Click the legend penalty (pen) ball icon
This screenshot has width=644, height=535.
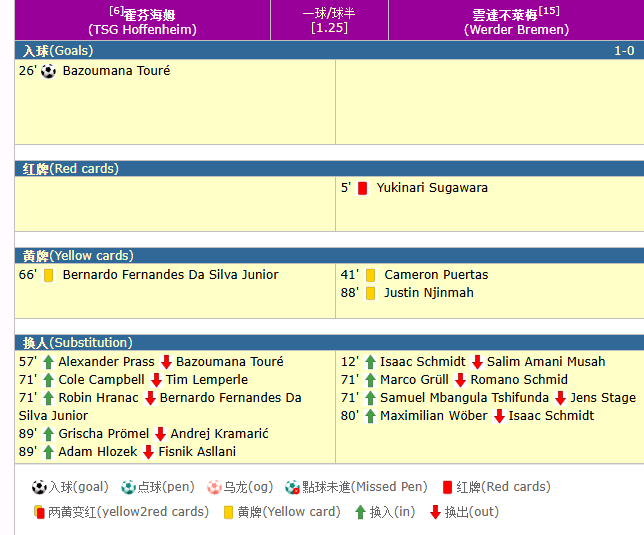pyautogui.click(x=128, y=487)
